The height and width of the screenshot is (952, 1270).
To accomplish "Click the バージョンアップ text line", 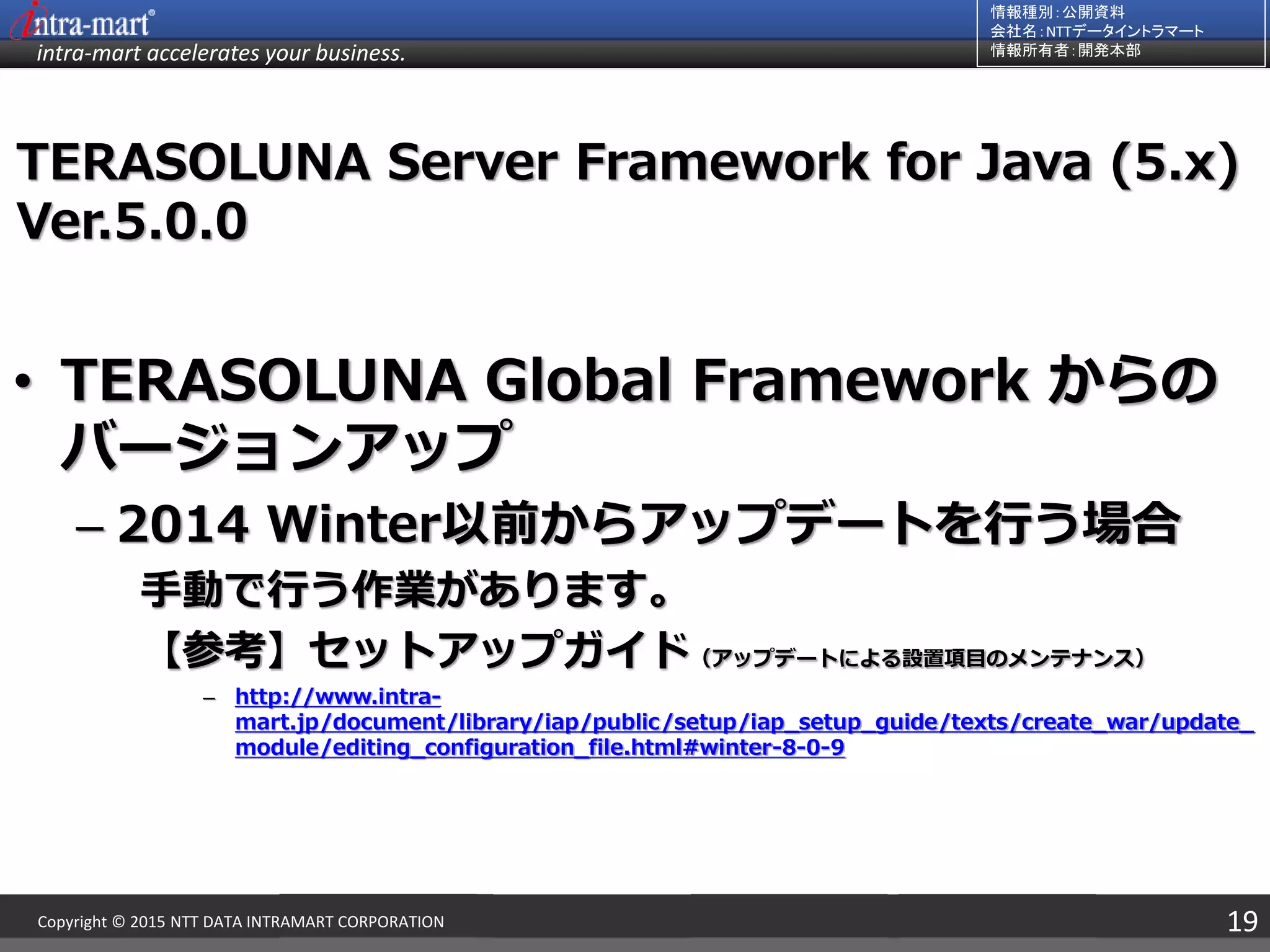I will coord(286,444).
